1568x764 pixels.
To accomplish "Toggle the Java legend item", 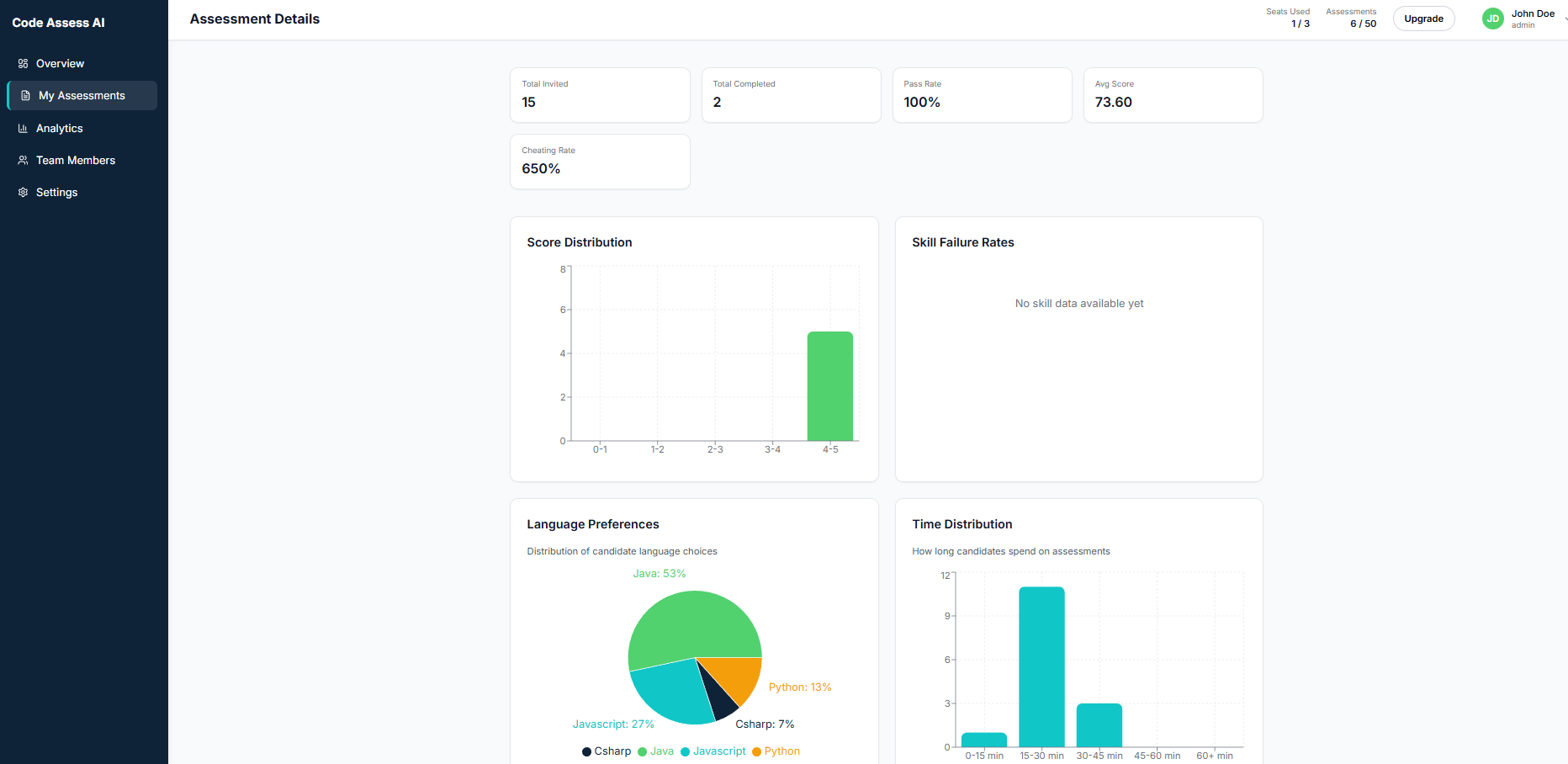I will (x=656, y=751).
